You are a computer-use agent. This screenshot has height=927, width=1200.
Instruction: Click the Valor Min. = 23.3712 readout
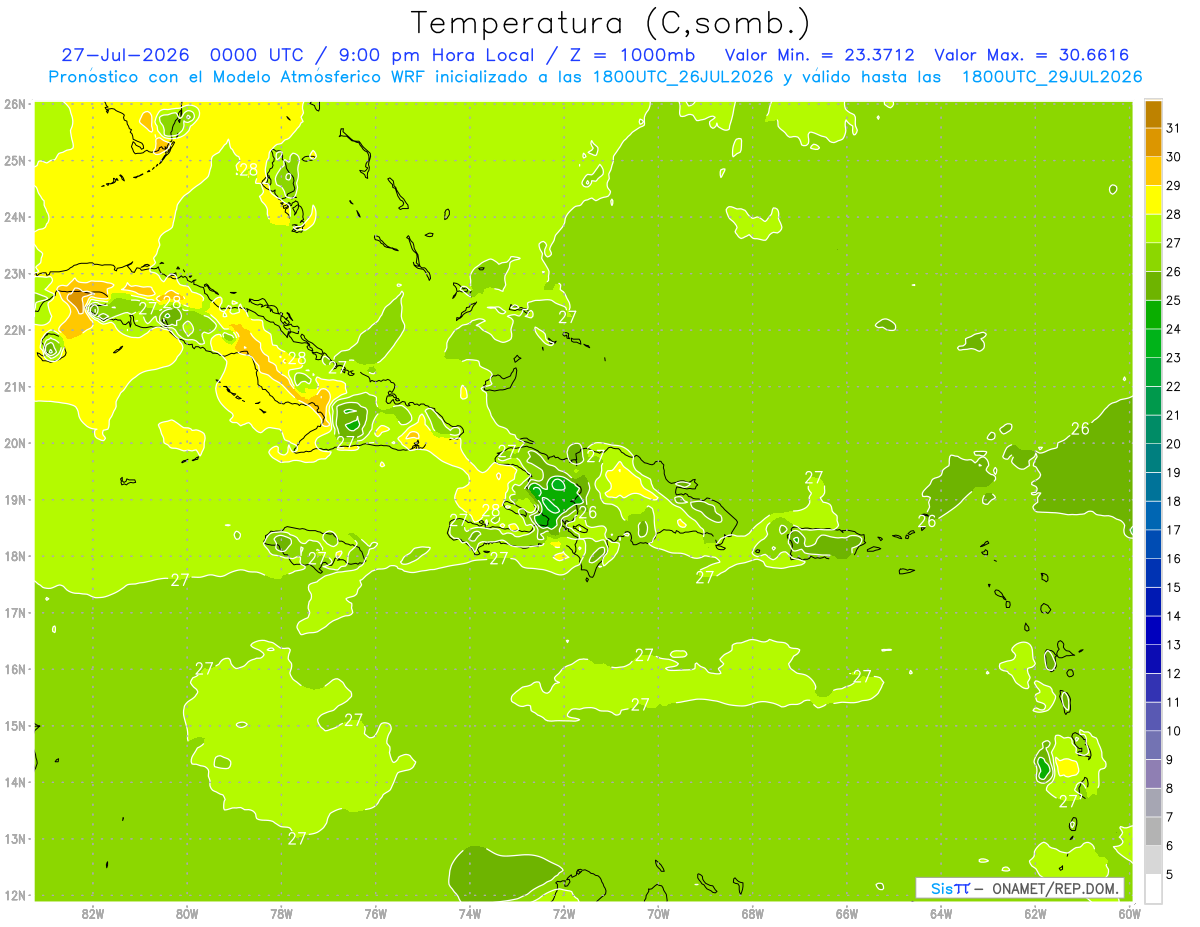(820, 55)
